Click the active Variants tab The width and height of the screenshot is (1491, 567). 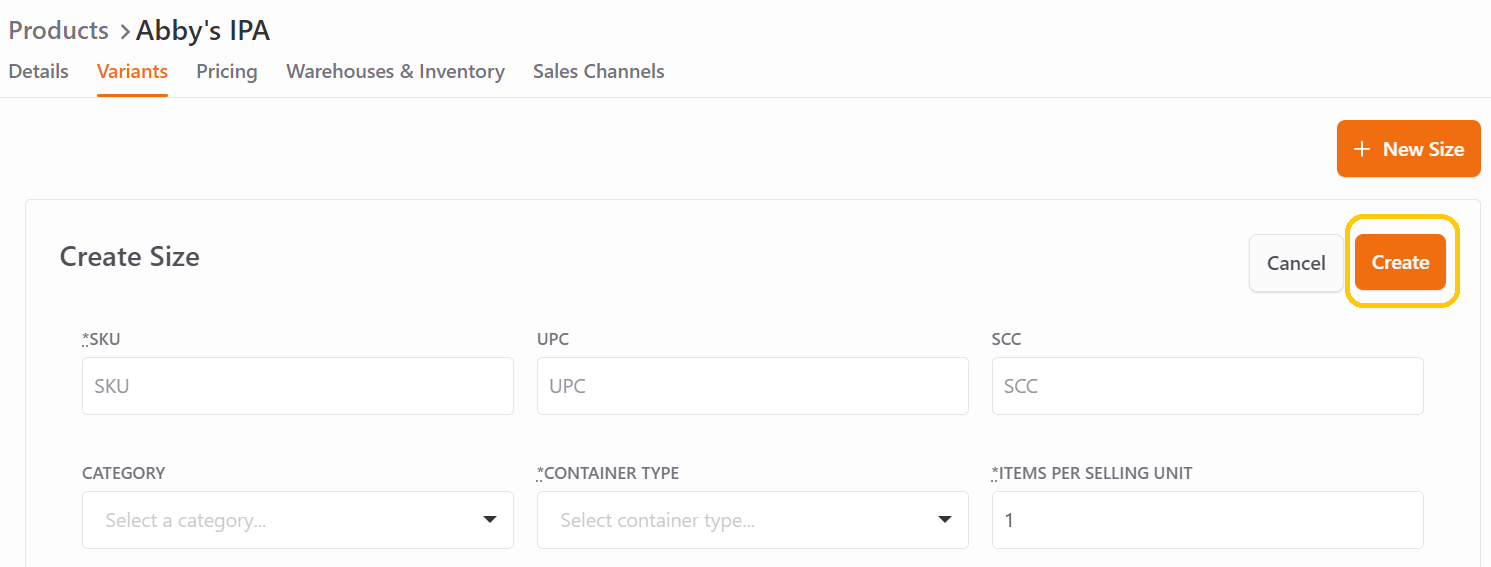click(132, 71)
